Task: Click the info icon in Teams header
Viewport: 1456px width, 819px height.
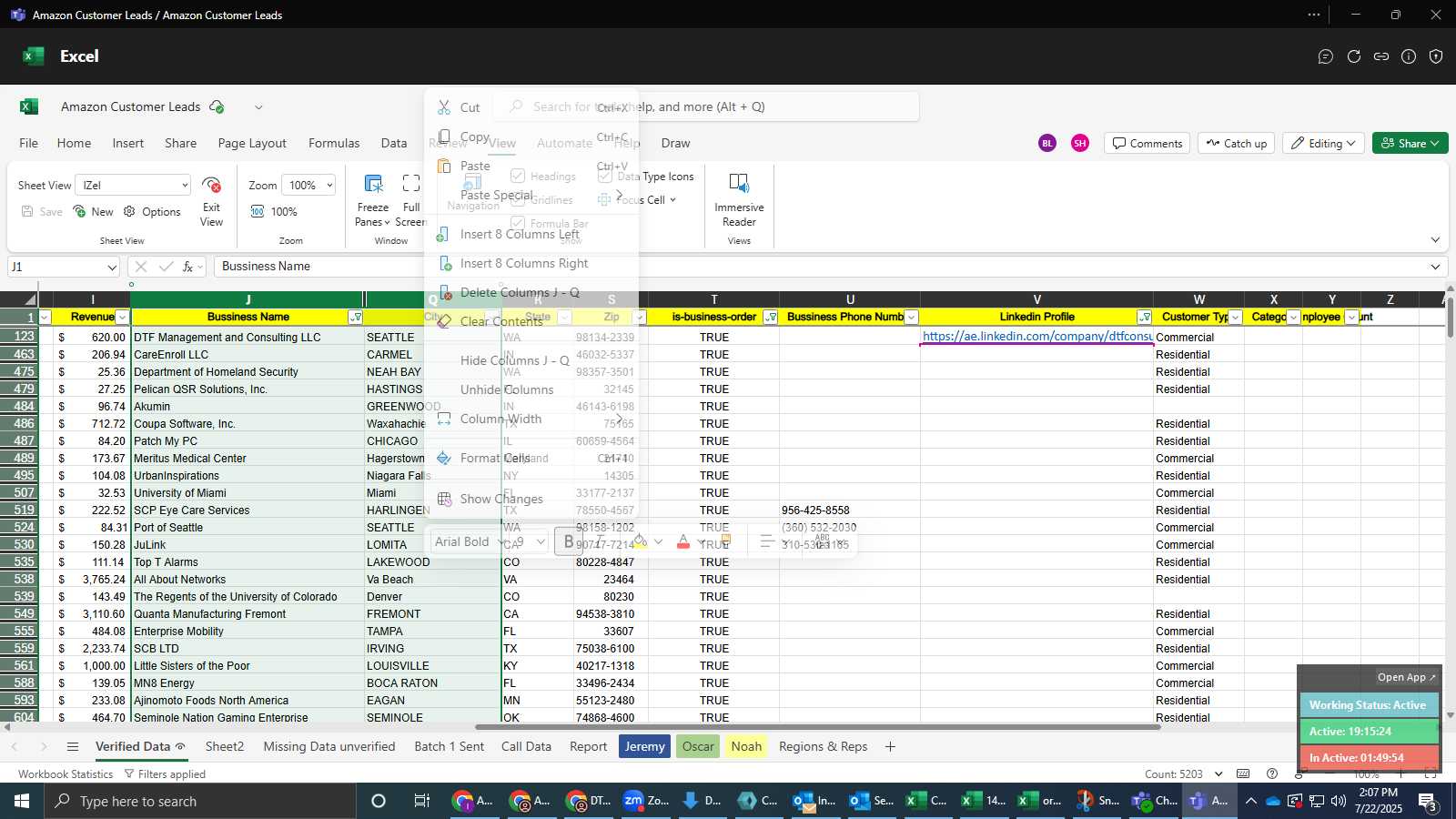Action: click(x=1409, y=56)
